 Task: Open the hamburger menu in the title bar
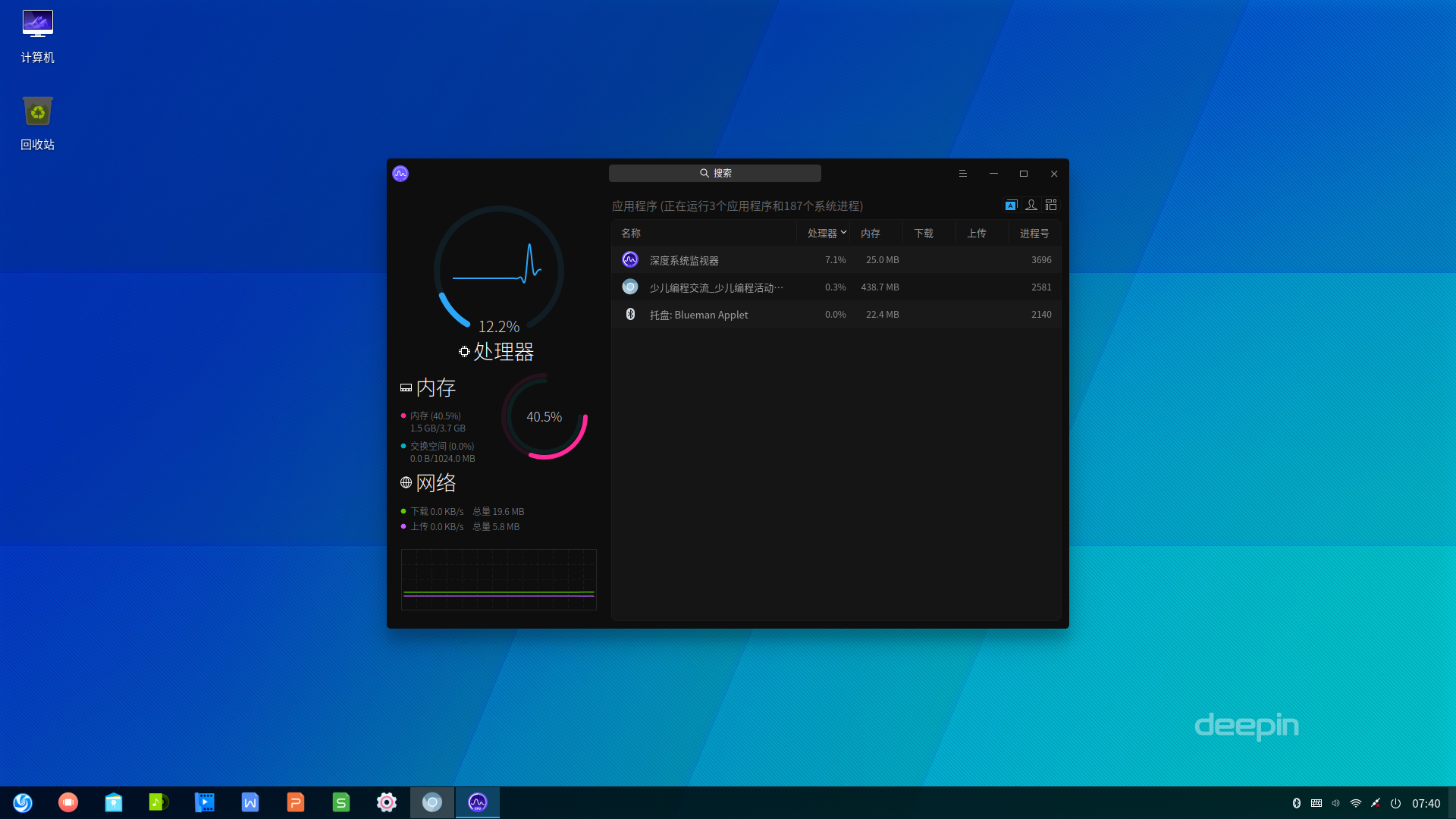pyautogui.click(x=963, y=174)
